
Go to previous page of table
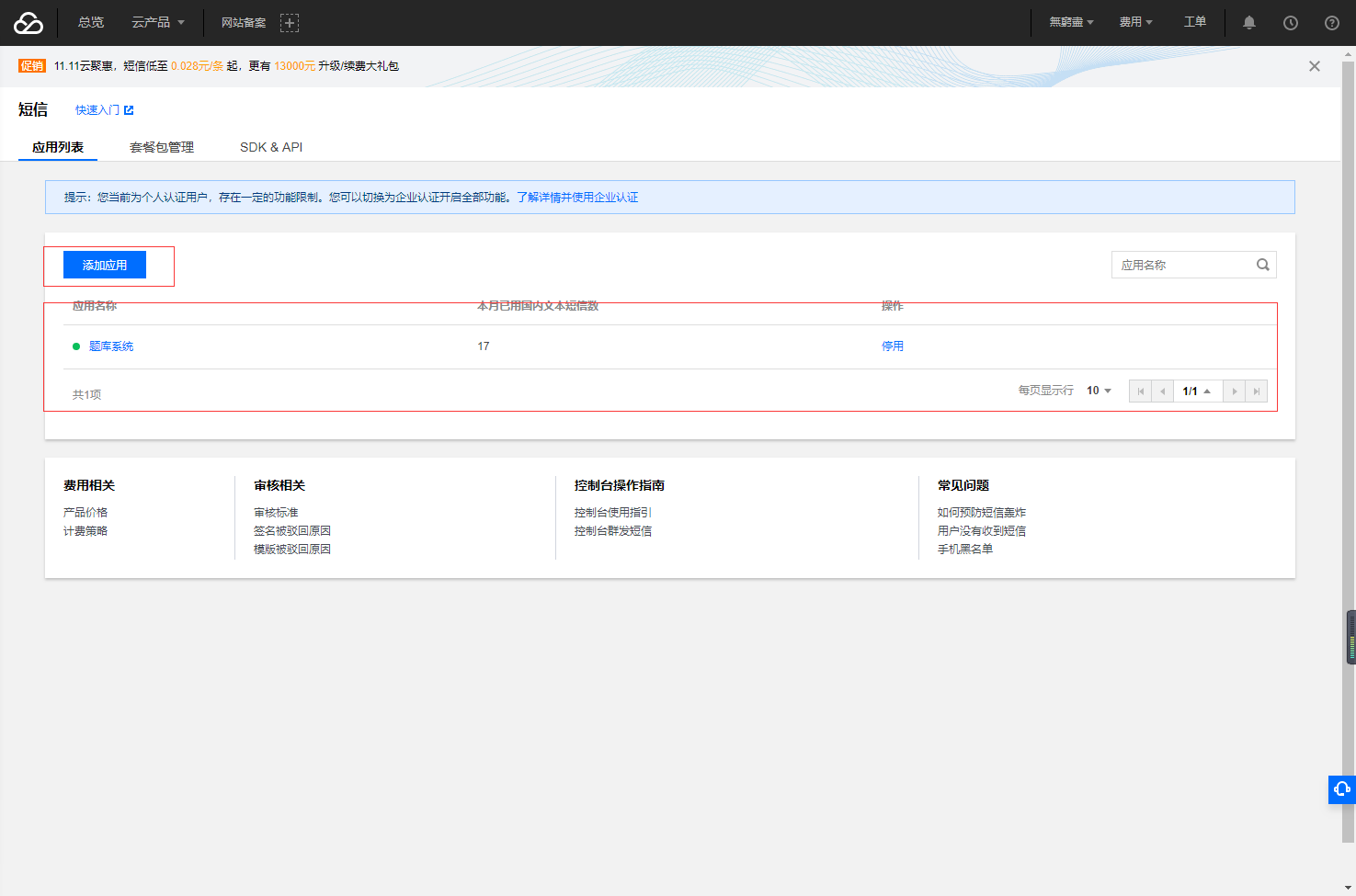pos(1163,391)
